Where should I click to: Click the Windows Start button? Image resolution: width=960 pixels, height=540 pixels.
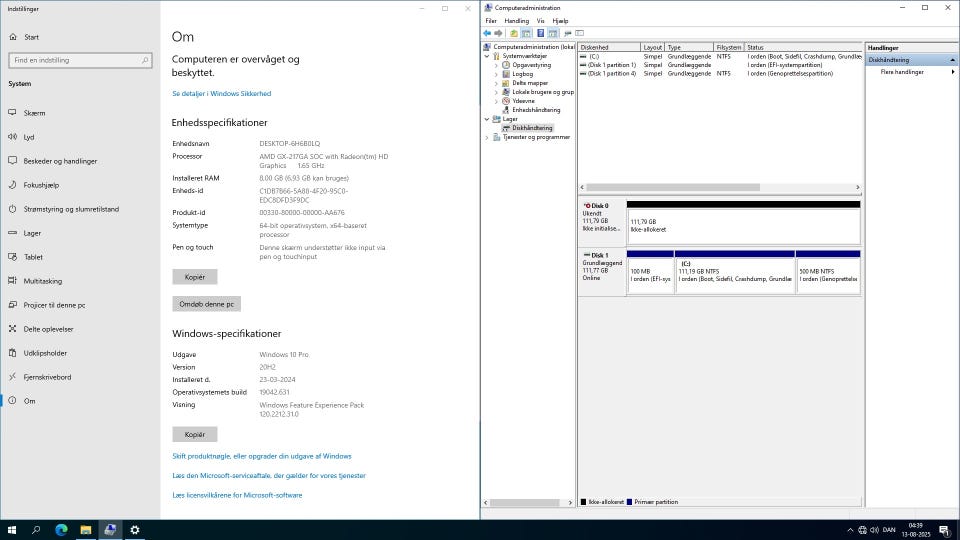pos(12,530)
